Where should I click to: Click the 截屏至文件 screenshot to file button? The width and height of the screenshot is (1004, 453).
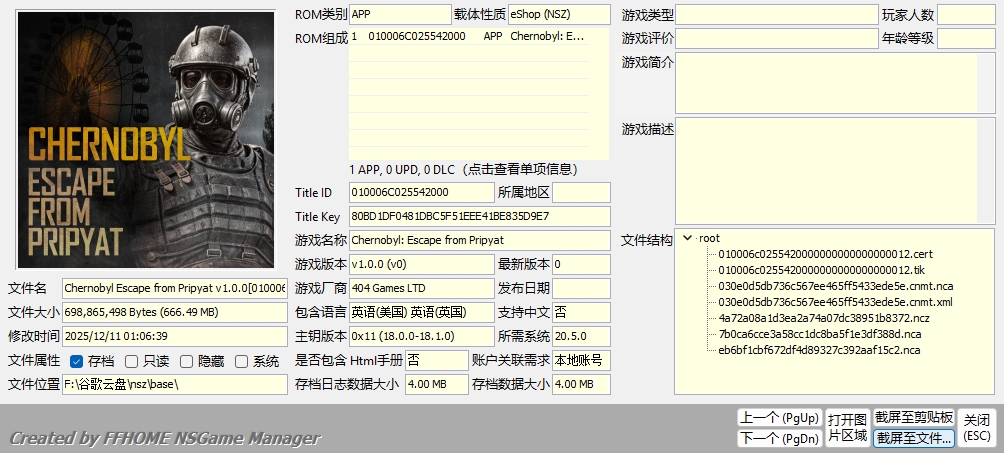coord(913,437)
